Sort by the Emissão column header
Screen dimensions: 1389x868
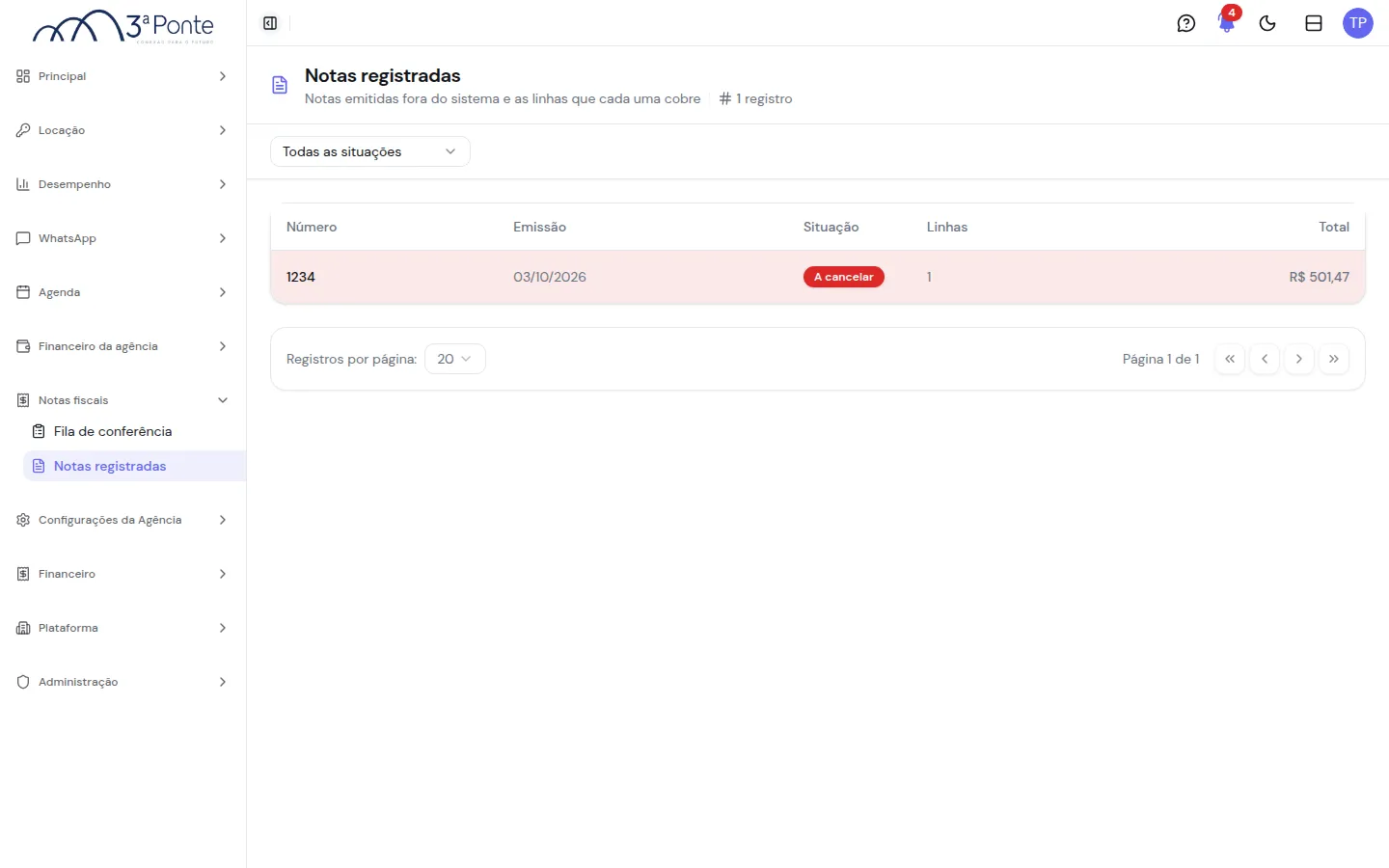tap(539, 227)
